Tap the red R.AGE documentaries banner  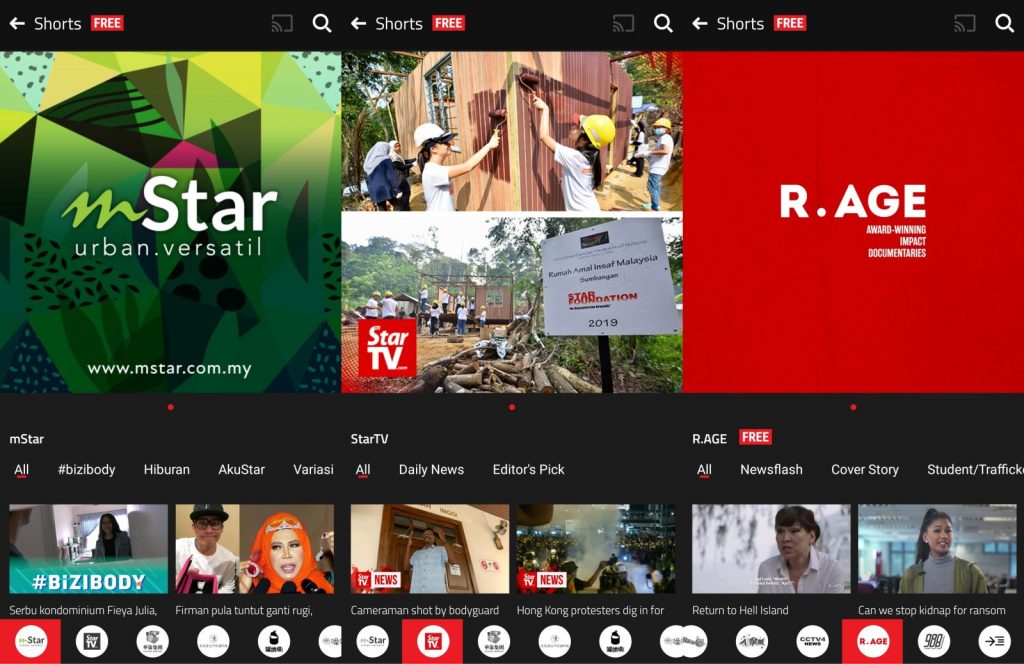point(854,222)
